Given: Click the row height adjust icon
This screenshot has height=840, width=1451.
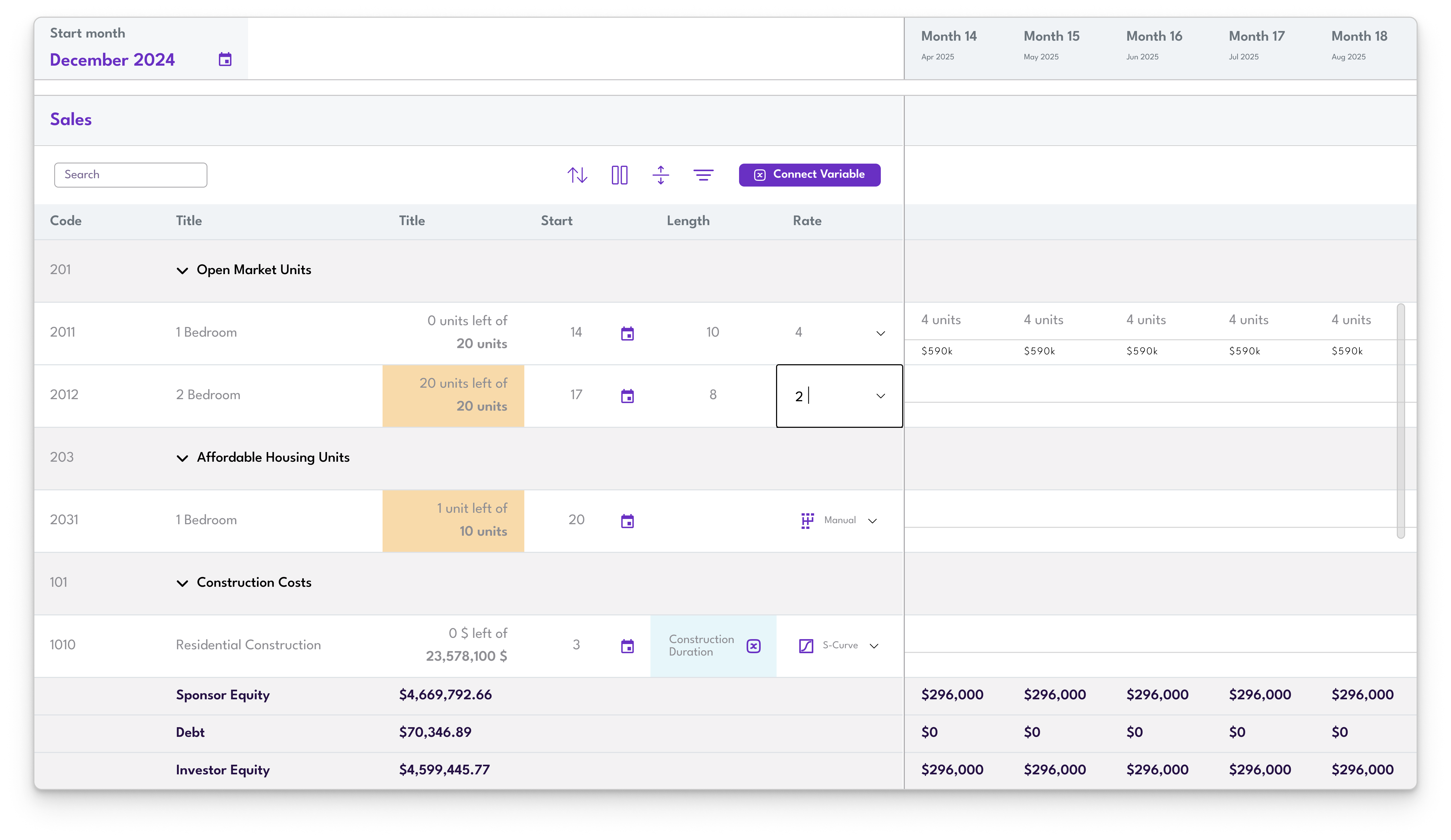Looking at the screenshot, I should (x=660, y=175).
